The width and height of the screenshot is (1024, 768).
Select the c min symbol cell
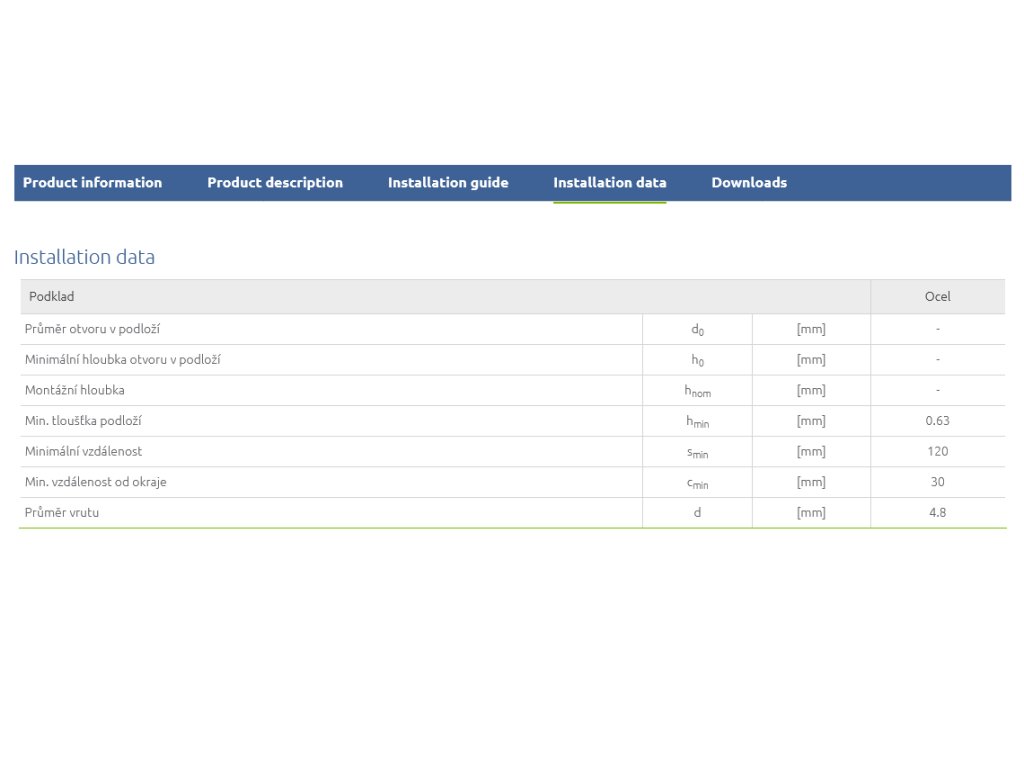[697, 483]
